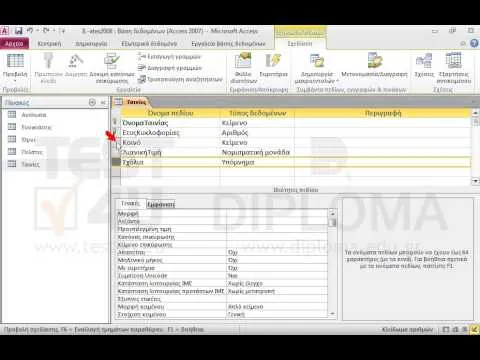Click the Απλό κείμενo text format value
This screenshot has height=360, width=480.
277,307
